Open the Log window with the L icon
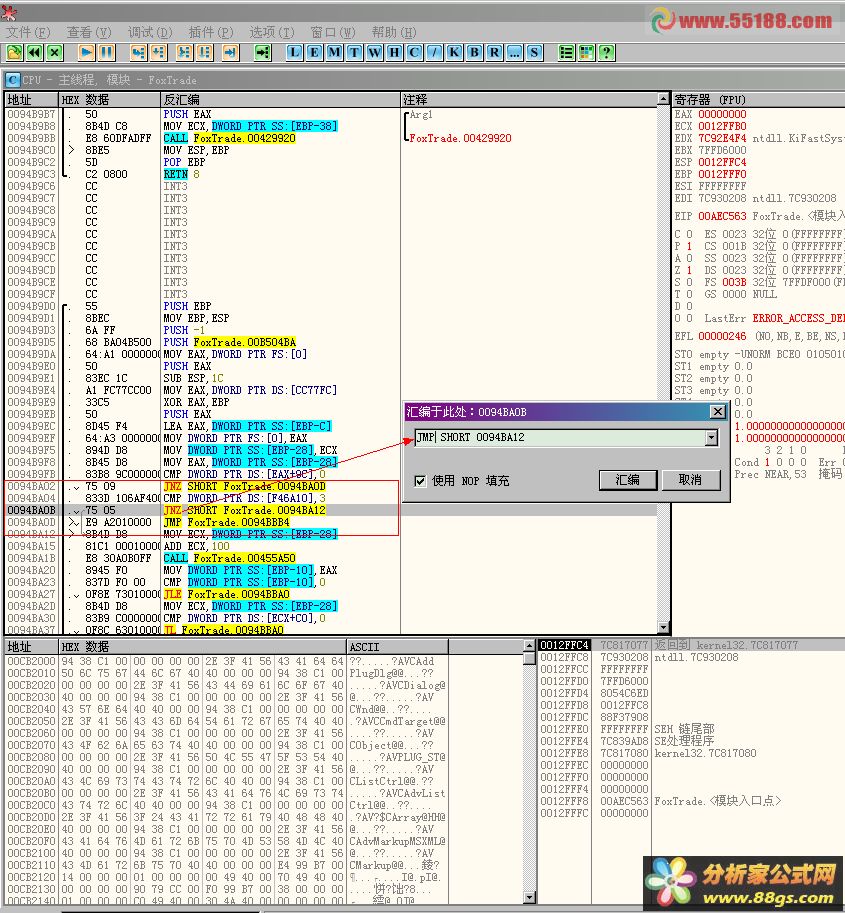The image size is (845, 913). point(295,53)
